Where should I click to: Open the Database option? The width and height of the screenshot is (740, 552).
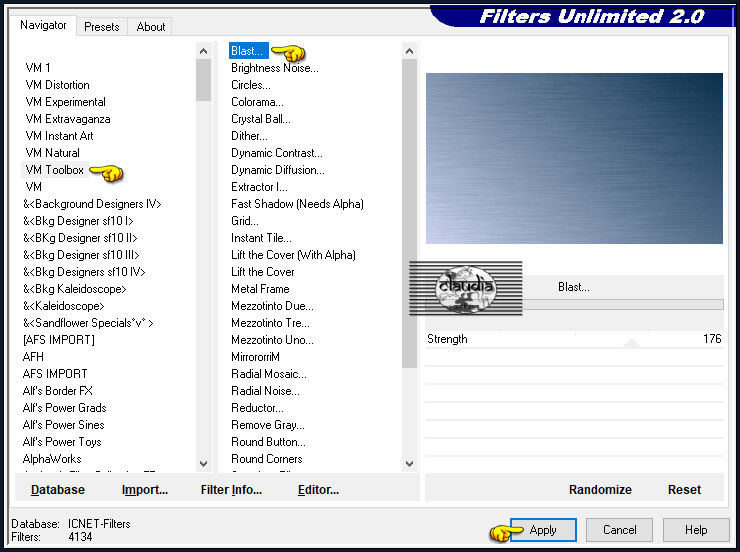pos(58,490)
